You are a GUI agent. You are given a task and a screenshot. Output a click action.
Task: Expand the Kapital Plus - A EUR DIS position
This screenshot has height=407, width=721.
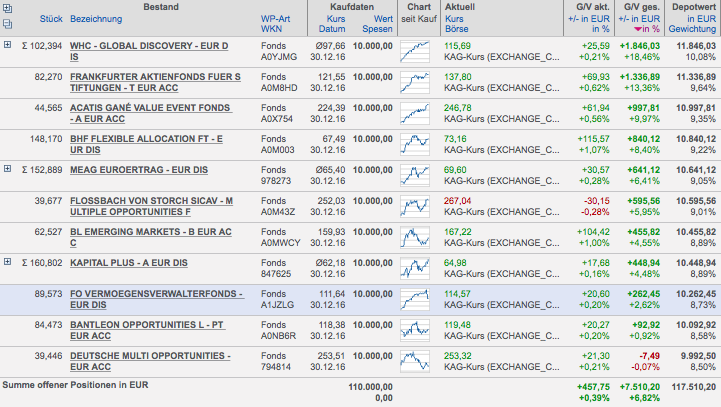pyautogui.click(x=7, y=262)
